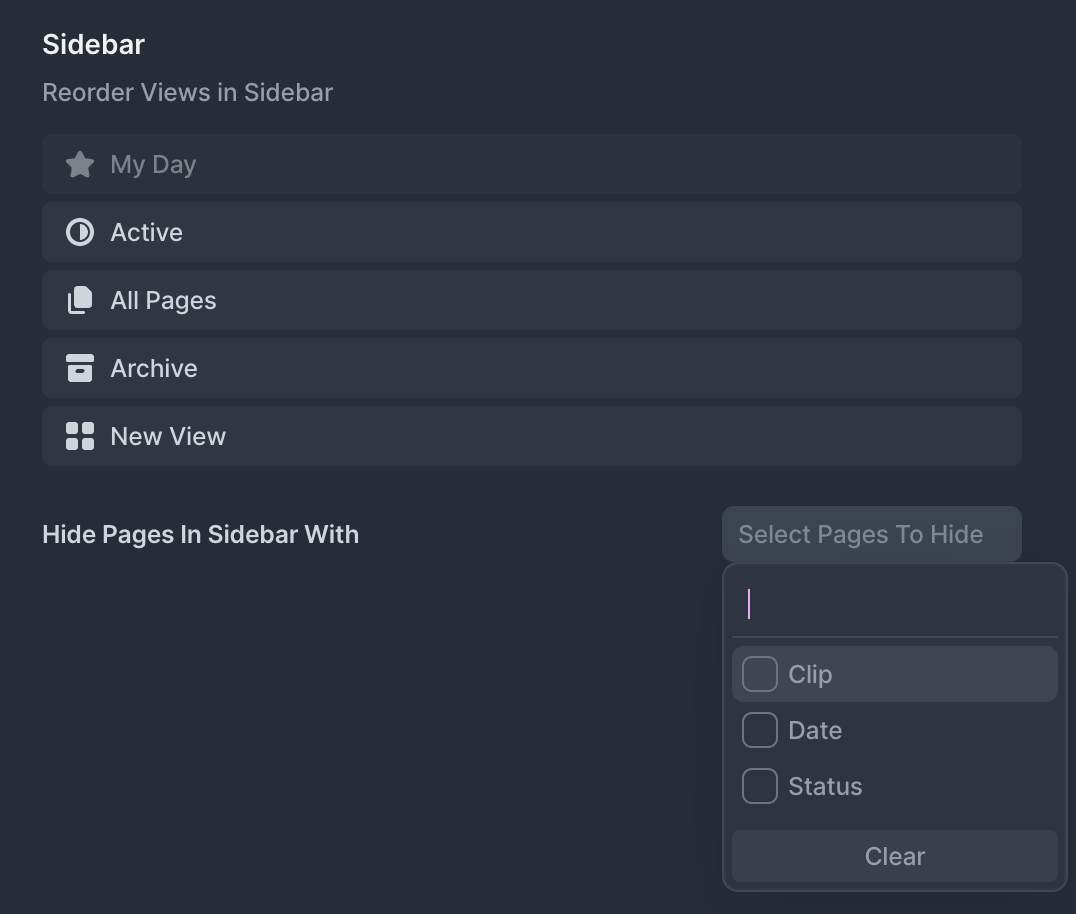The image size is (1076, 914).
Task: Click the four-square New View icon
Action: 80,436
